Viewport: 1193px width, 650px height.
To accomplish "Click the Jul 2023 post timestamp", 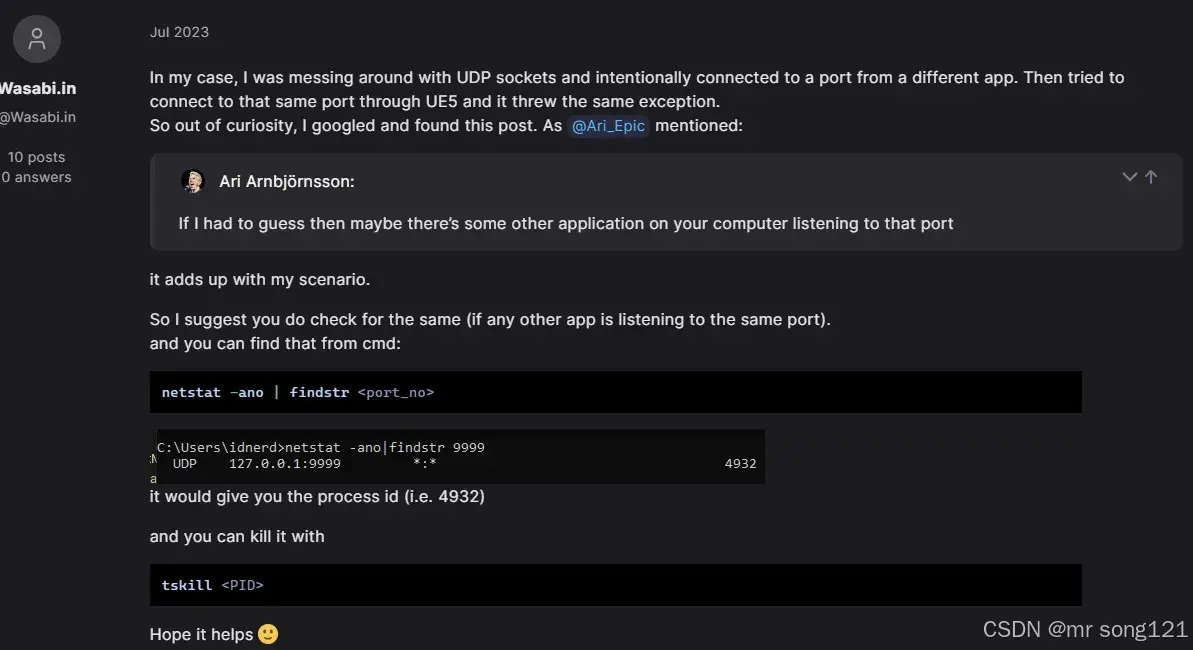I will 180,31.
